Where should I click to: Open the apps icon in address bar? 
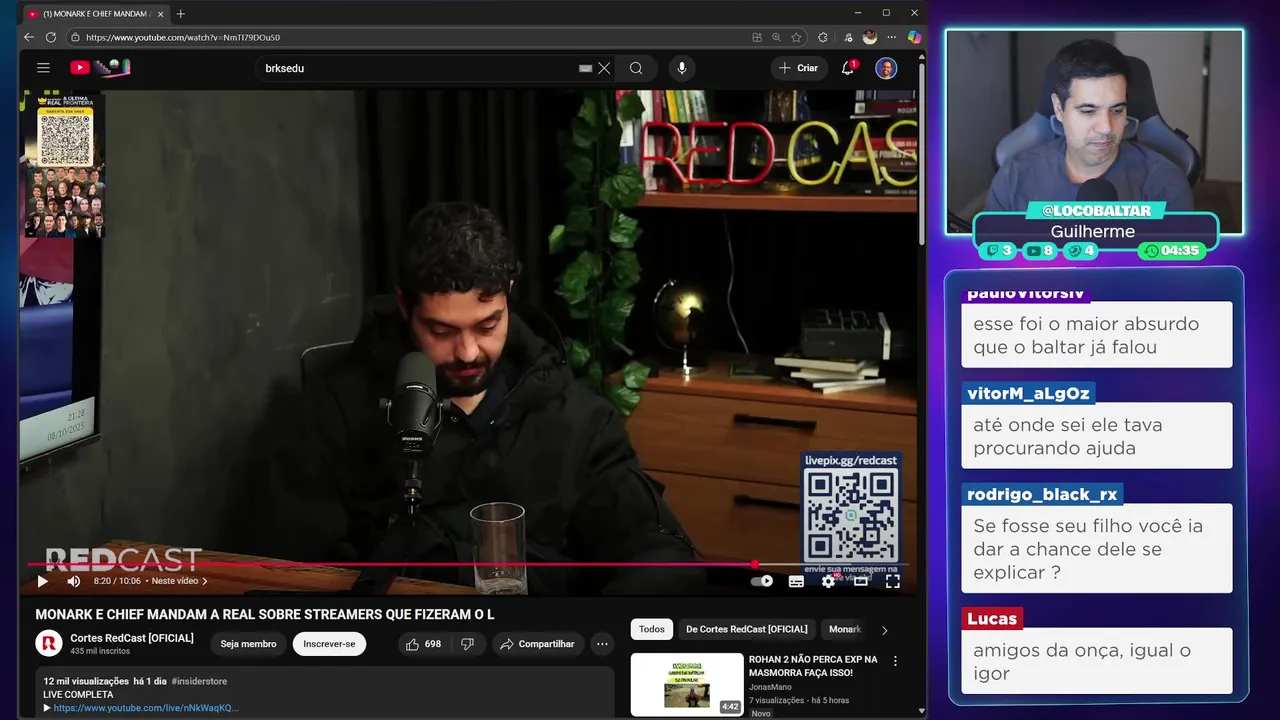757,37
